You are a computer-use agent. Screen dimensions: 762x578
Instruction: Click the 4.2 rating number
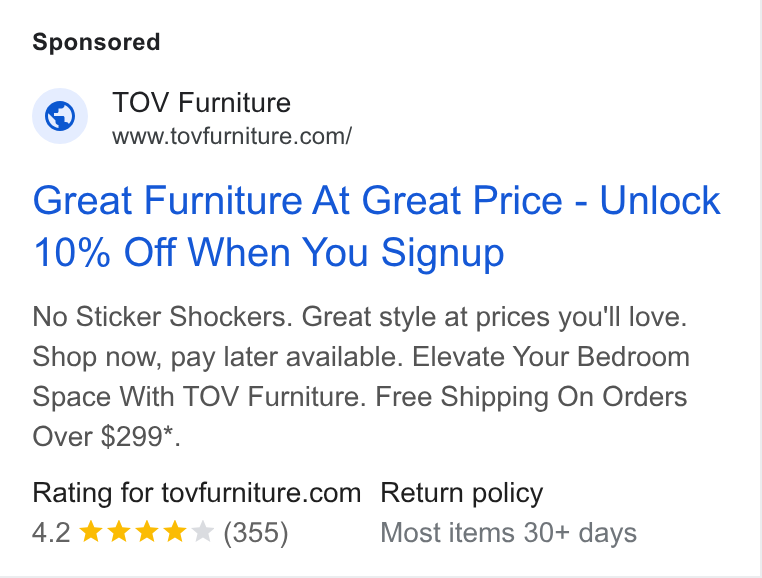[x=52, y=532]
